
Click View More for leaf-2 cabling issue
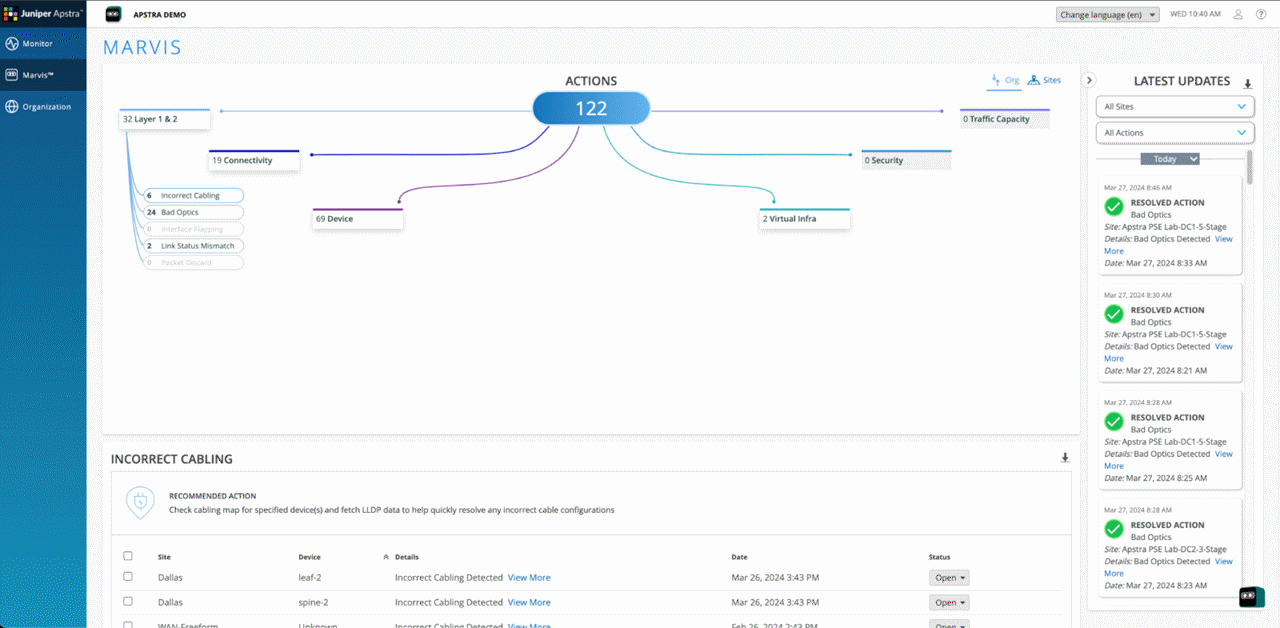click(x=529, y=577)
